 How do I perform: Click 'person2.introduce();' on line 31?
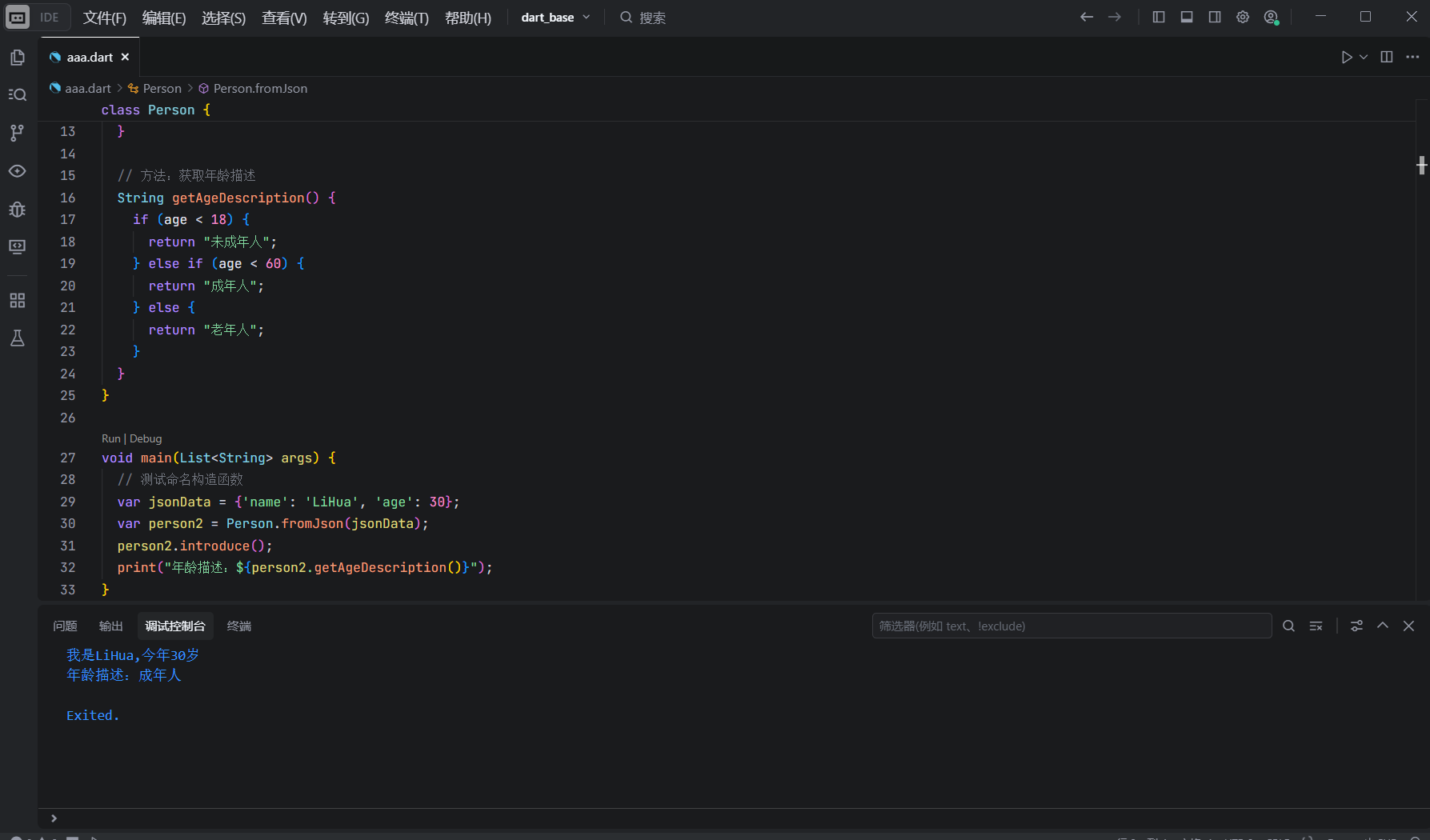tap(194, 546)
